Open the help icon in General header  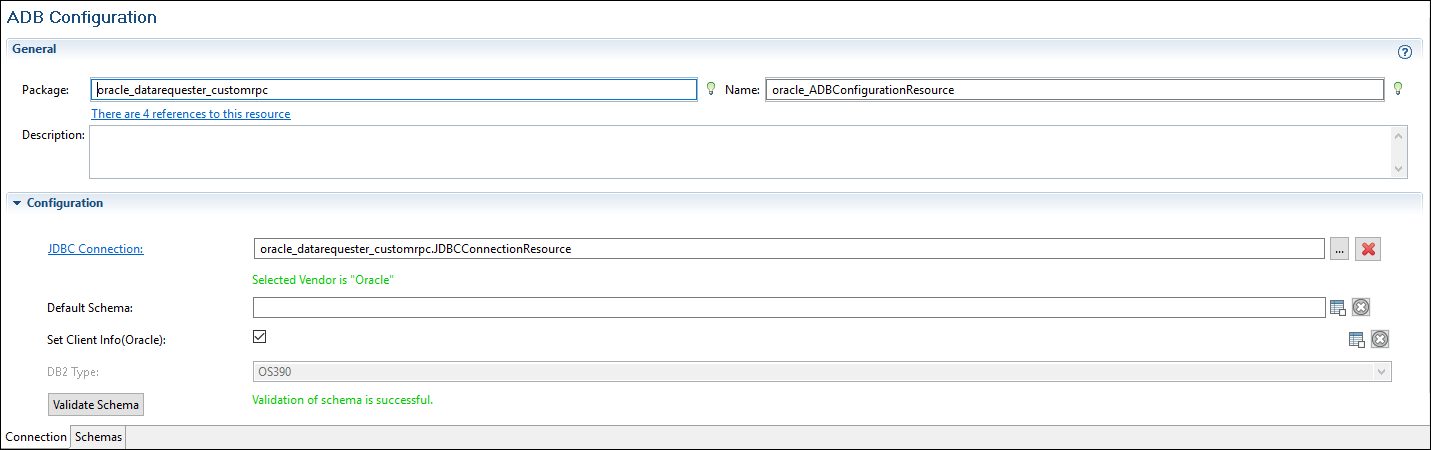point(1404,52)
